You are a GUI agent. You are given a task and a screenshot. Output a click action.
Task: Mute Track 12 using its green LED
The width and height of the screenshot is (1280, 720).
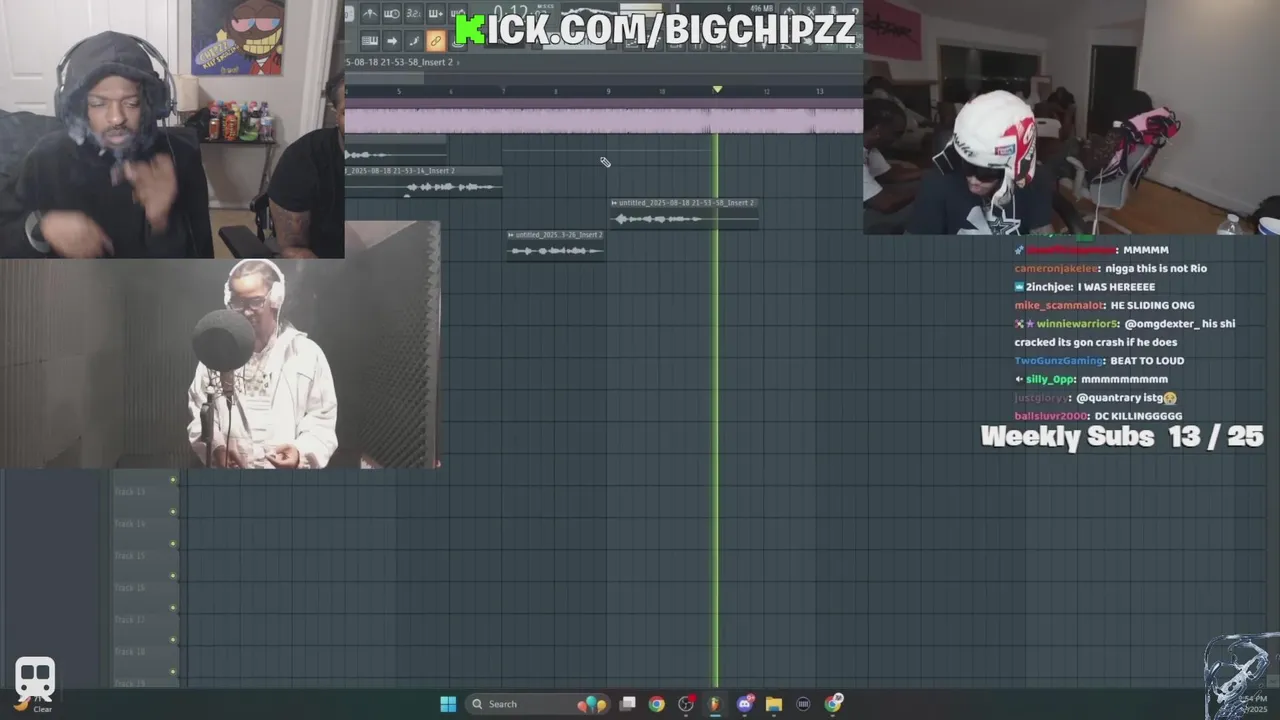(173, 480)
